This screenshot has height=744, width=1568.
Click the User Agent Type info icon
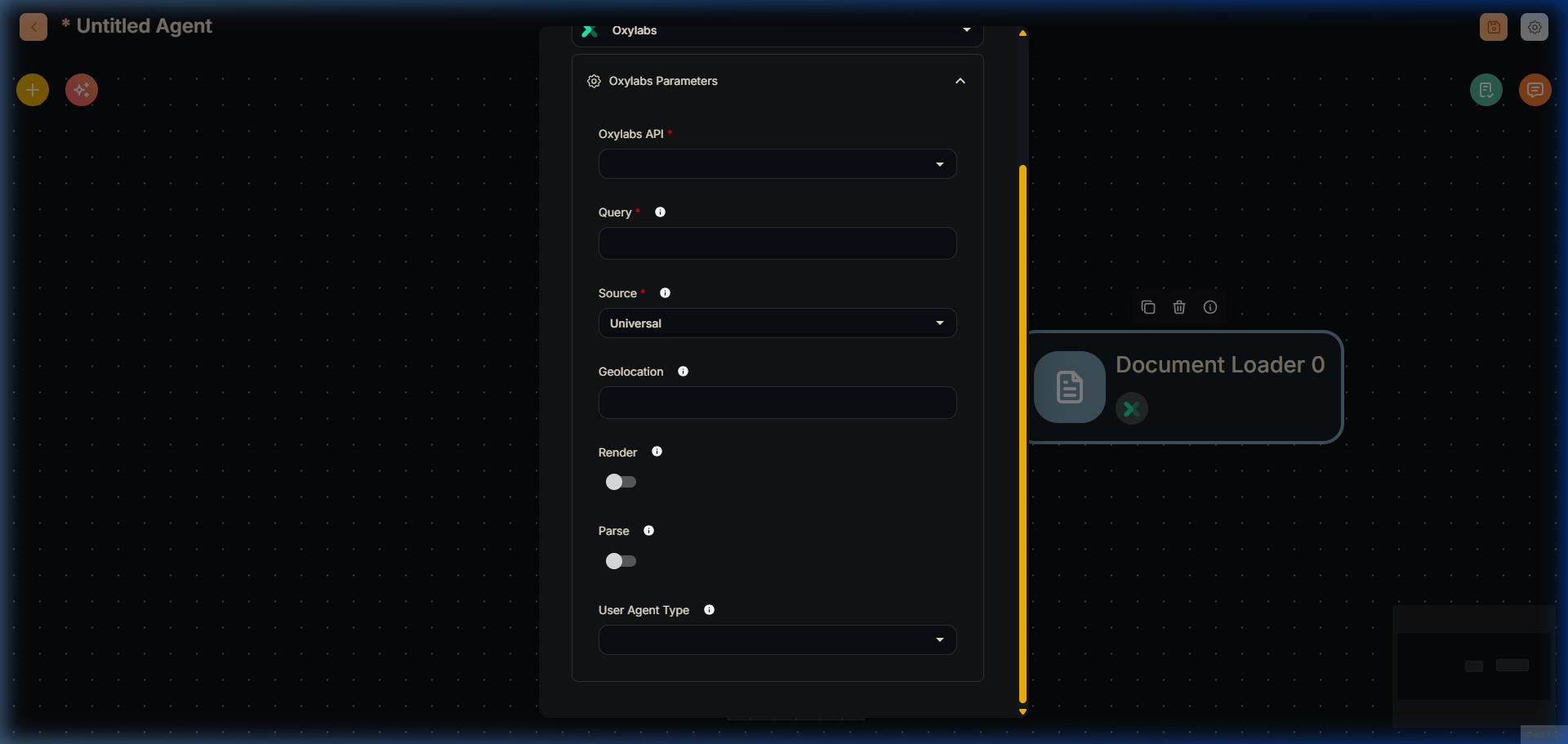point(710,610)
